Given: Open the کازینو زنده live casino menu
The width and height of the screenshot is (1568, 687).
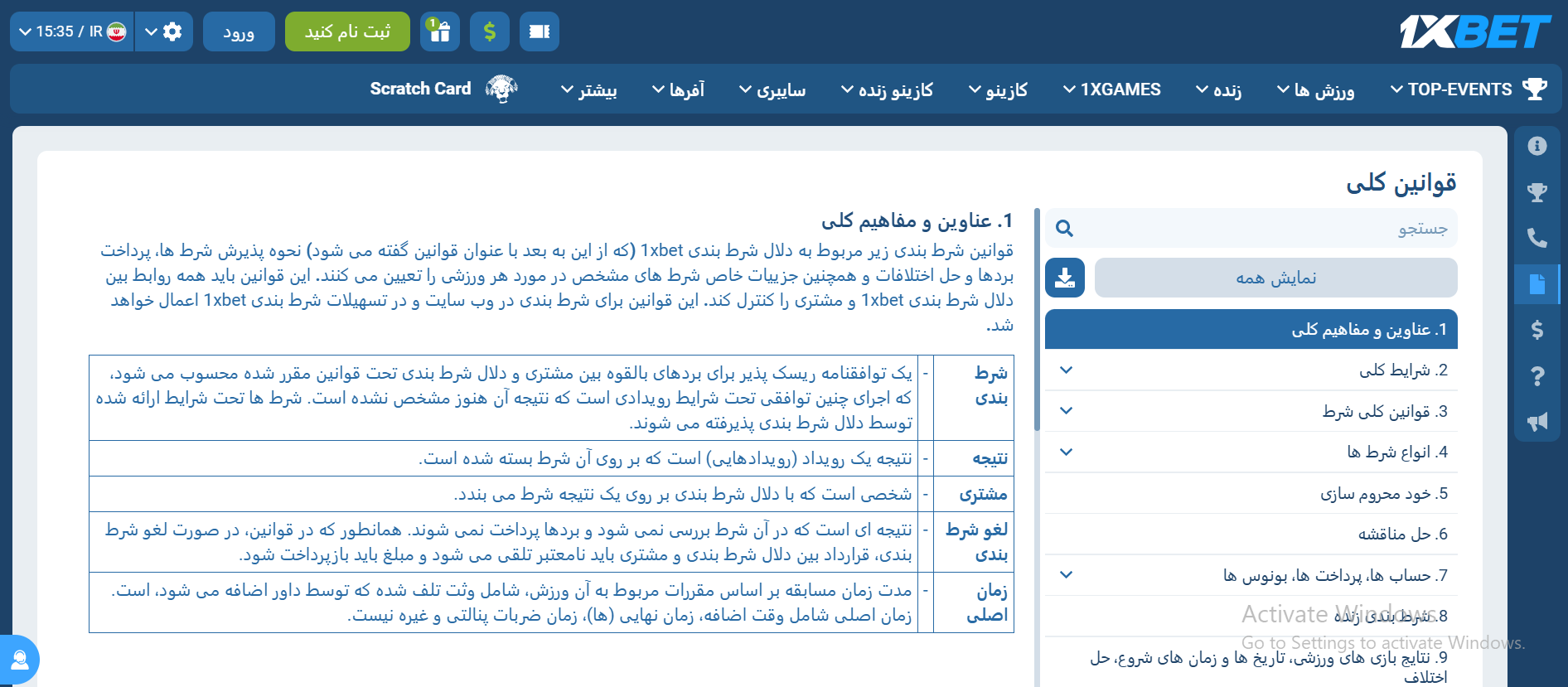Looking at the screenshot, I should [x=887, y=89].
